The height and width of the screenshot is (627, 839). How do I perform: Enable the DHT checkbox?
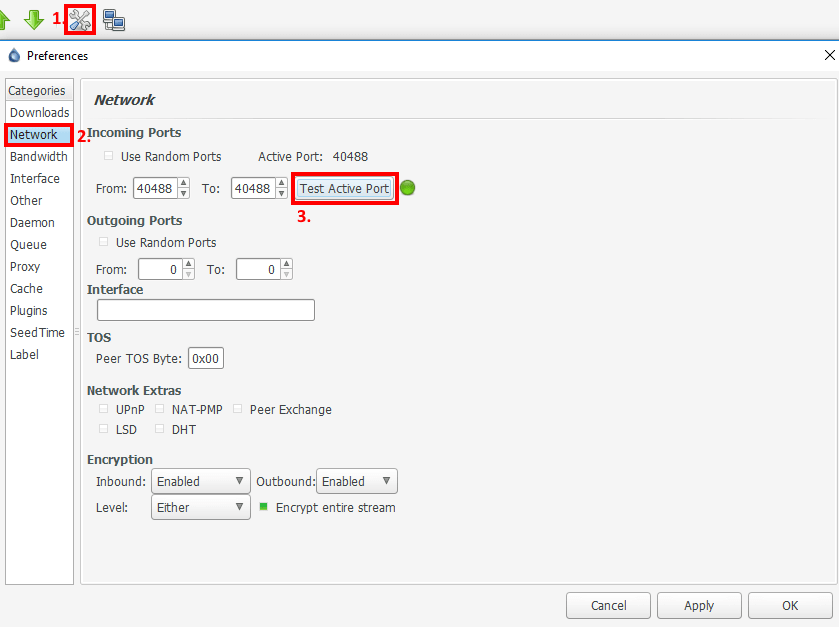pos(160,429)
